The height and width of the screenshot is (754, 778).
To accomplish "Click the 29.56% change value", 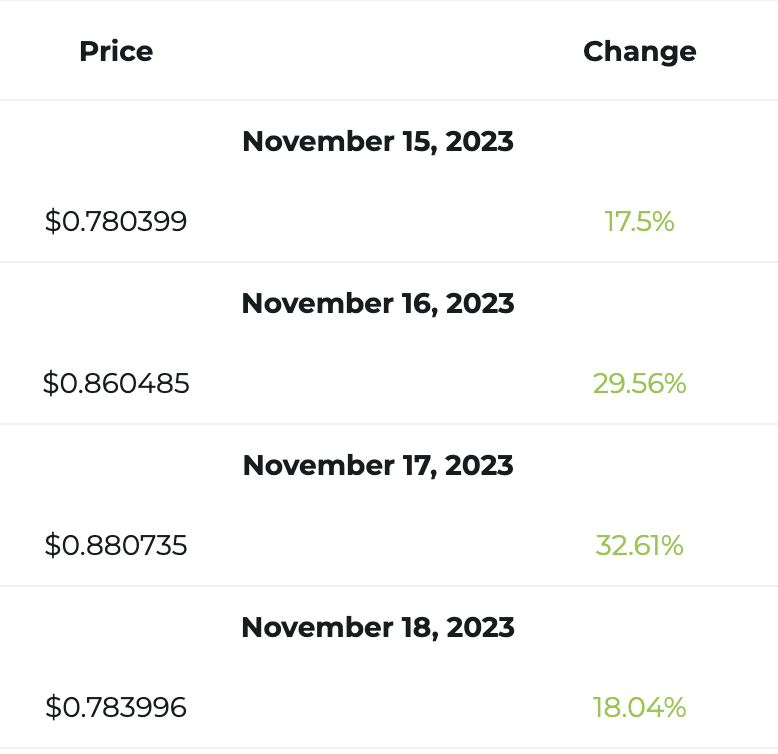I will click(639, 383).
